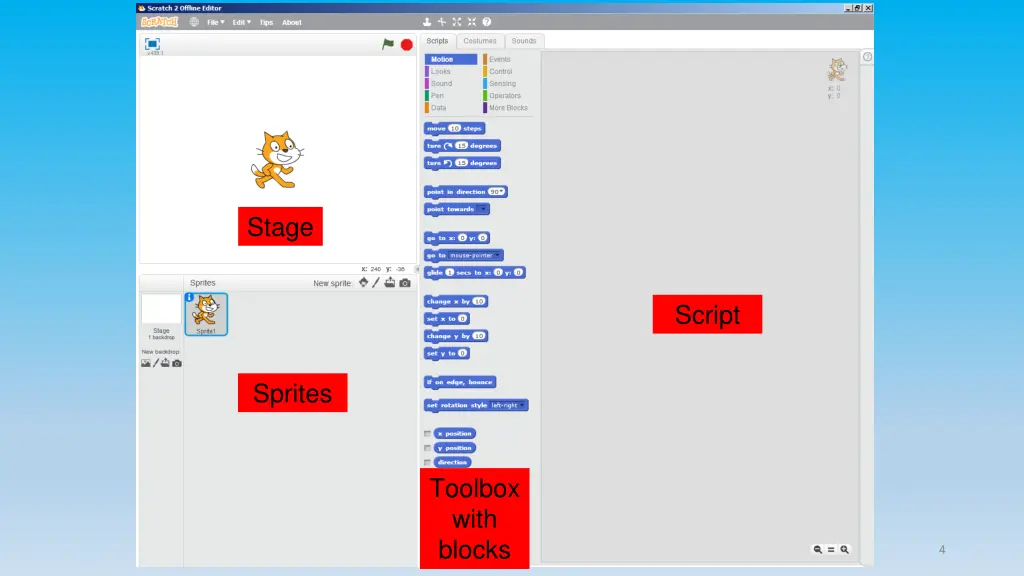
Task: Select the Grow sprite tool
Action: [457, 22]
